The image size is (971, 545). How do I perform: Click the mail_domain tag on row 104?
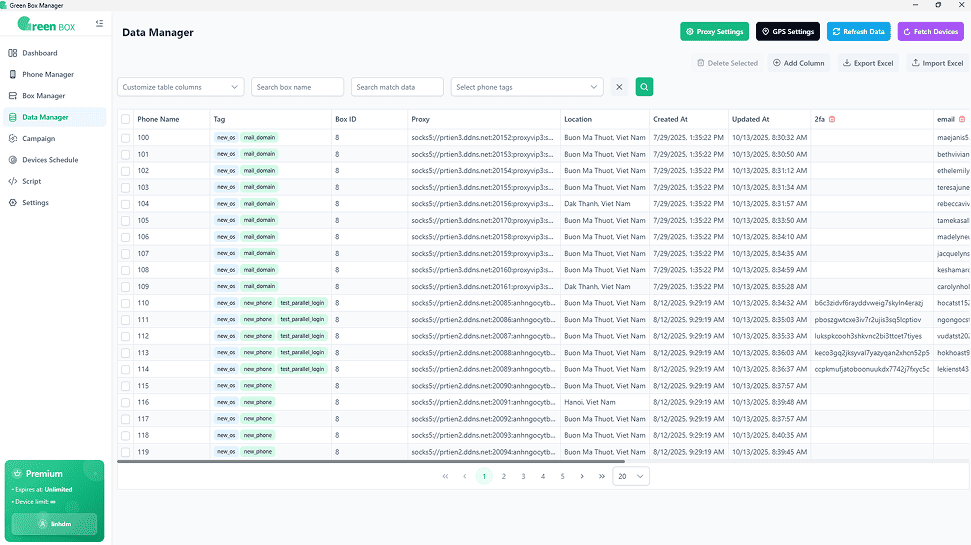pos(259,204)
